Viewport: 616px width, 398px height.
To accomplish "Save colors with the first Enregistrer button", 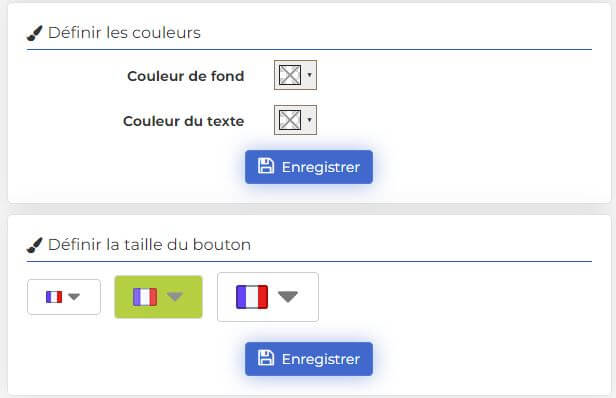I will [309, 167].
